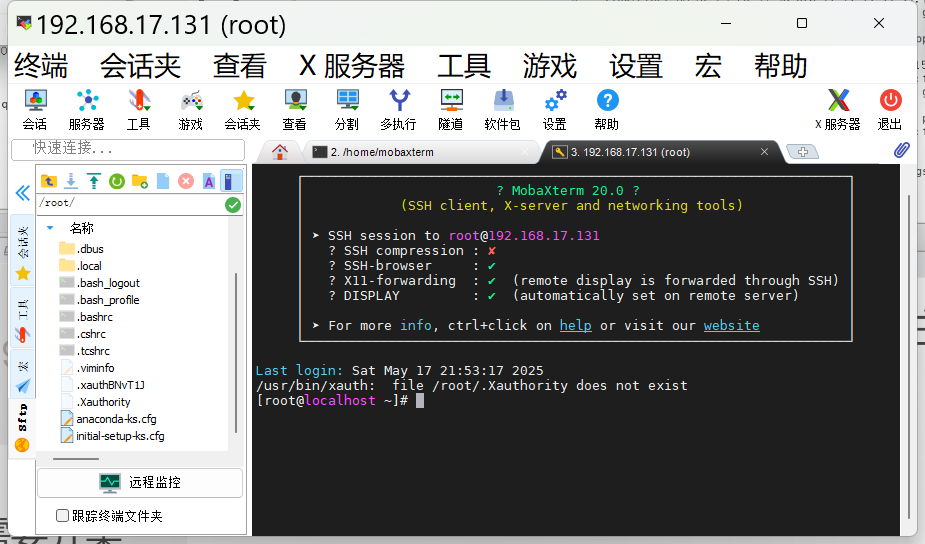Open the 会话 (Session) toolbar icon
The image size is (925, 544).
[x=35, y=109]
